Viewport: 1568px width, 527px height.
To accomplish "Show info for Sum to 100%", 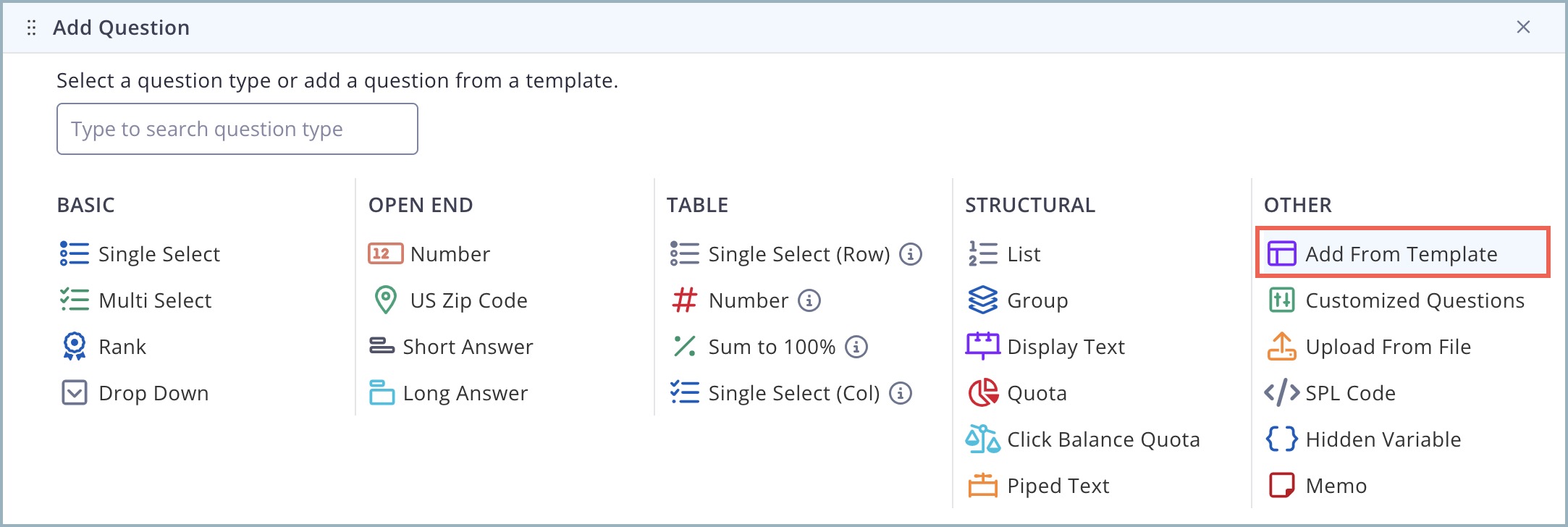I will 856,347.
